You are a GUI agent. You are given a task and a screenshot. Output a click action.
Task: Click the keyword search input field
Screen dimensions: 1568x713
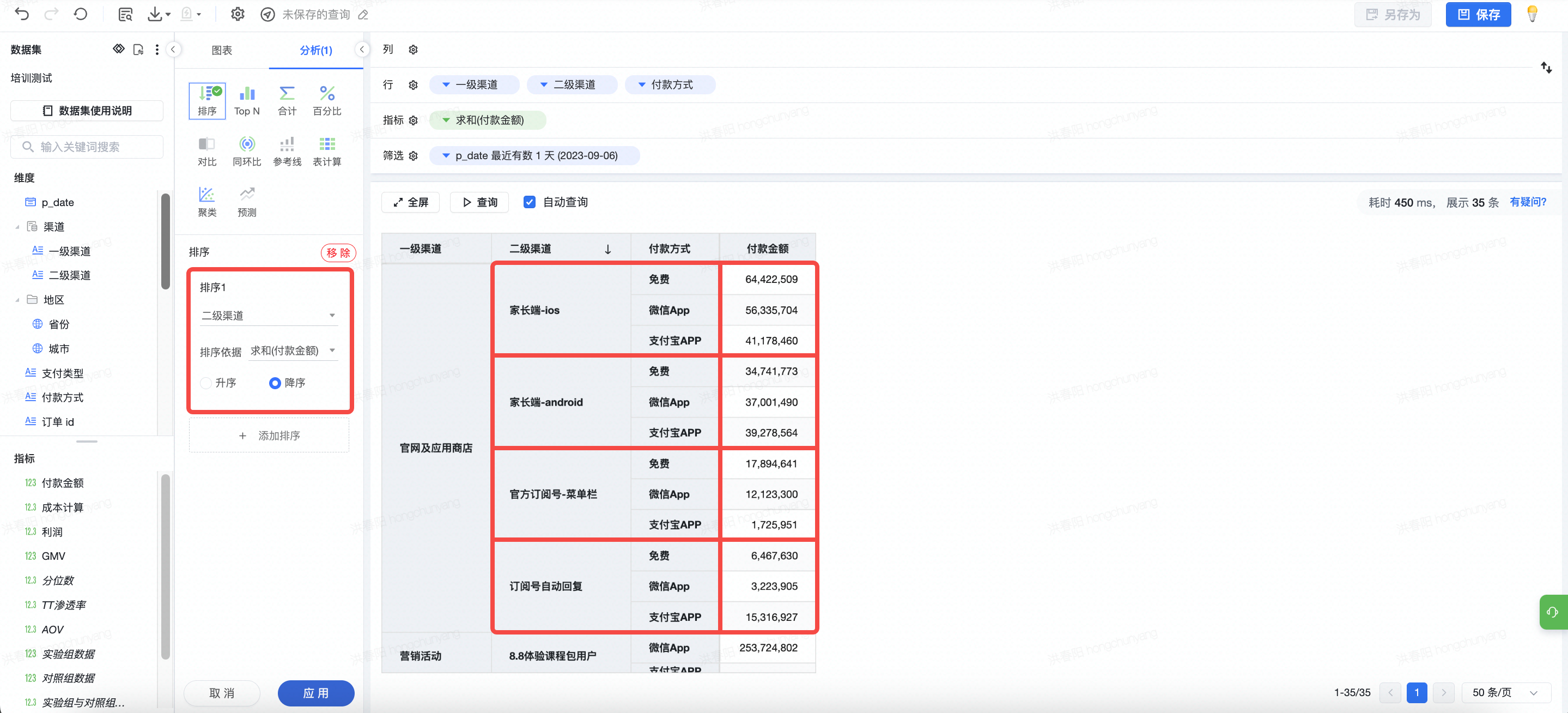pyautogui.click(x=87, y=147)
